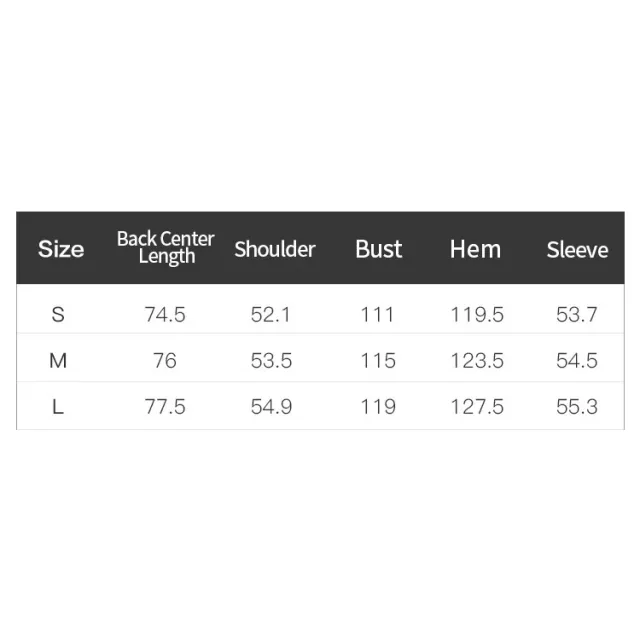Click the Bust column header
640x640 pixels.
[x=379, y=249]
